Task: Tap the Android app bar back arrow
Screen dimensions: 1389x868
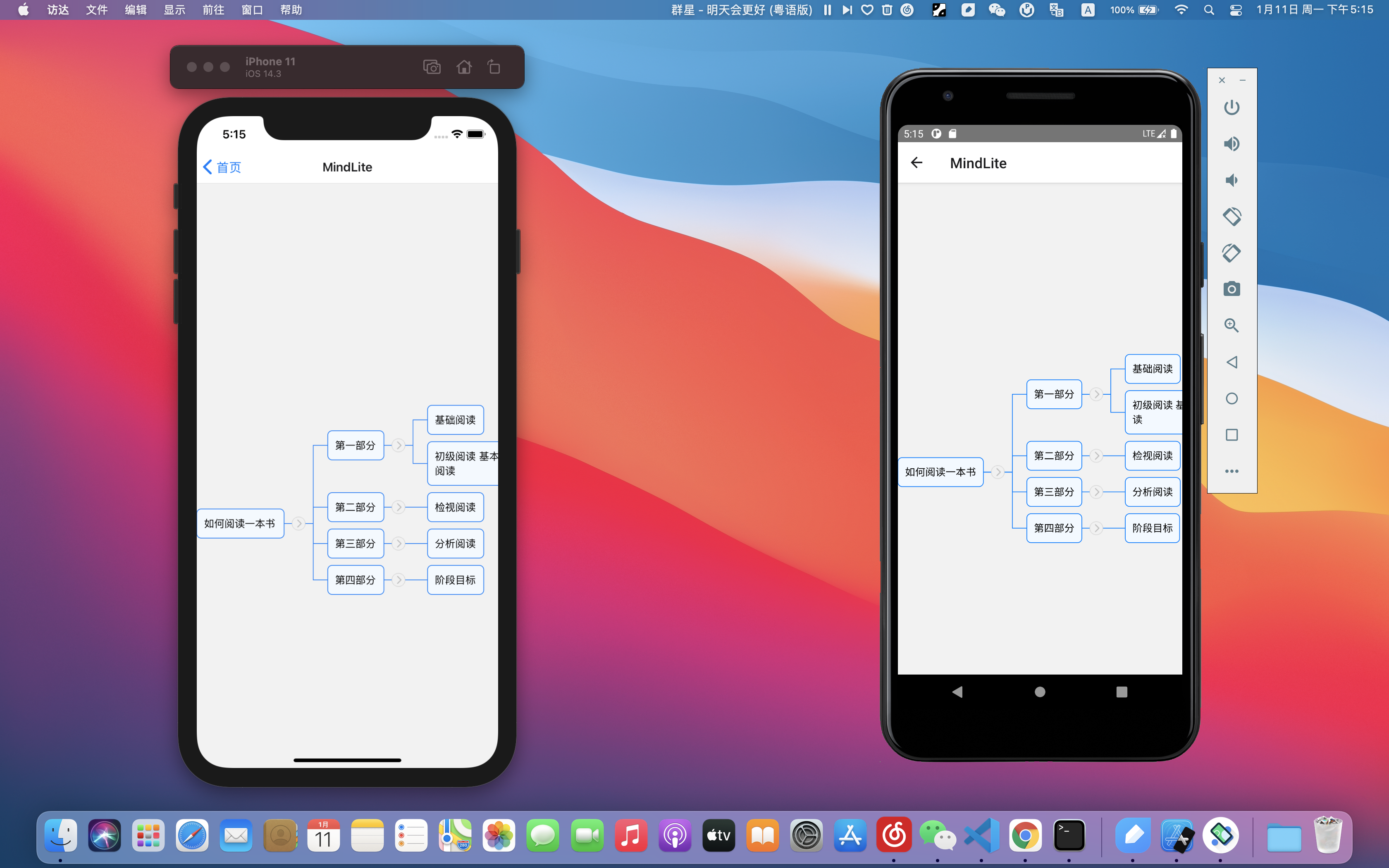Action: (916, 163)
